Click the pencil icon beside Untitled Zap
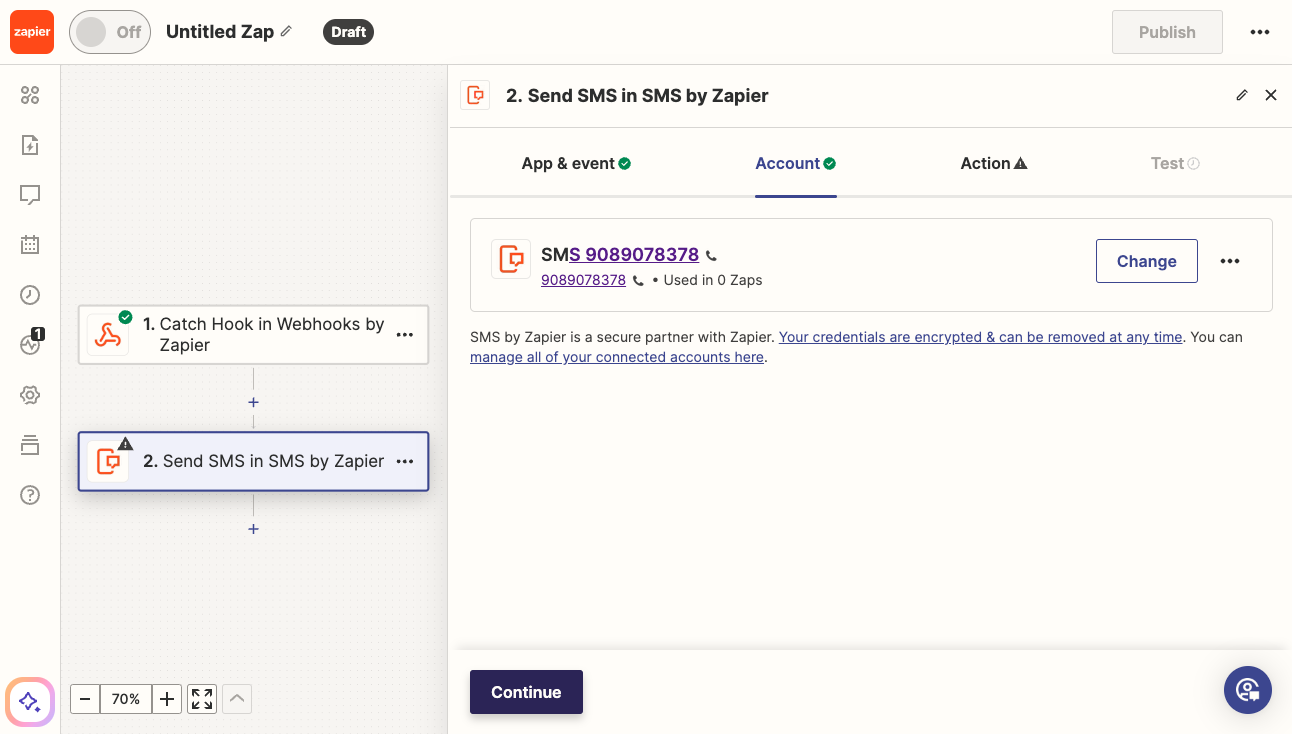 pos(286,31)
